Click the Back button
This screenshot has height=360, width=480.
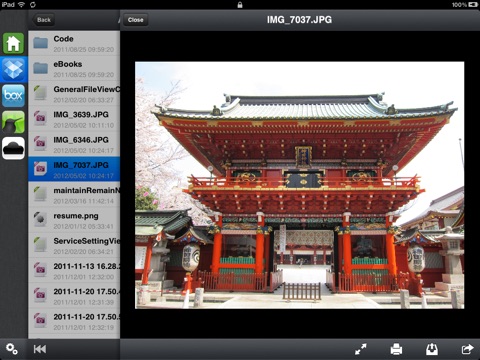click(43, 20)
